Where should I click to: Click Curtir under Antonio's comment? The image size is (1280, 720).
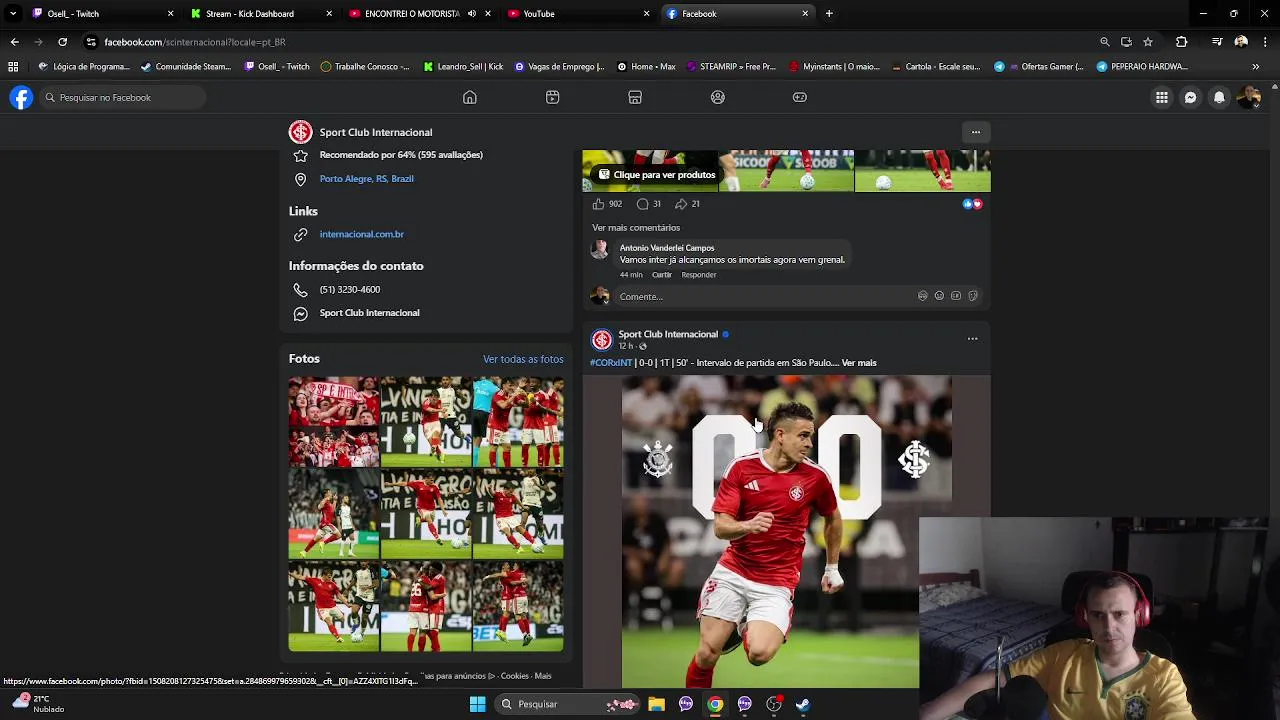662,275
